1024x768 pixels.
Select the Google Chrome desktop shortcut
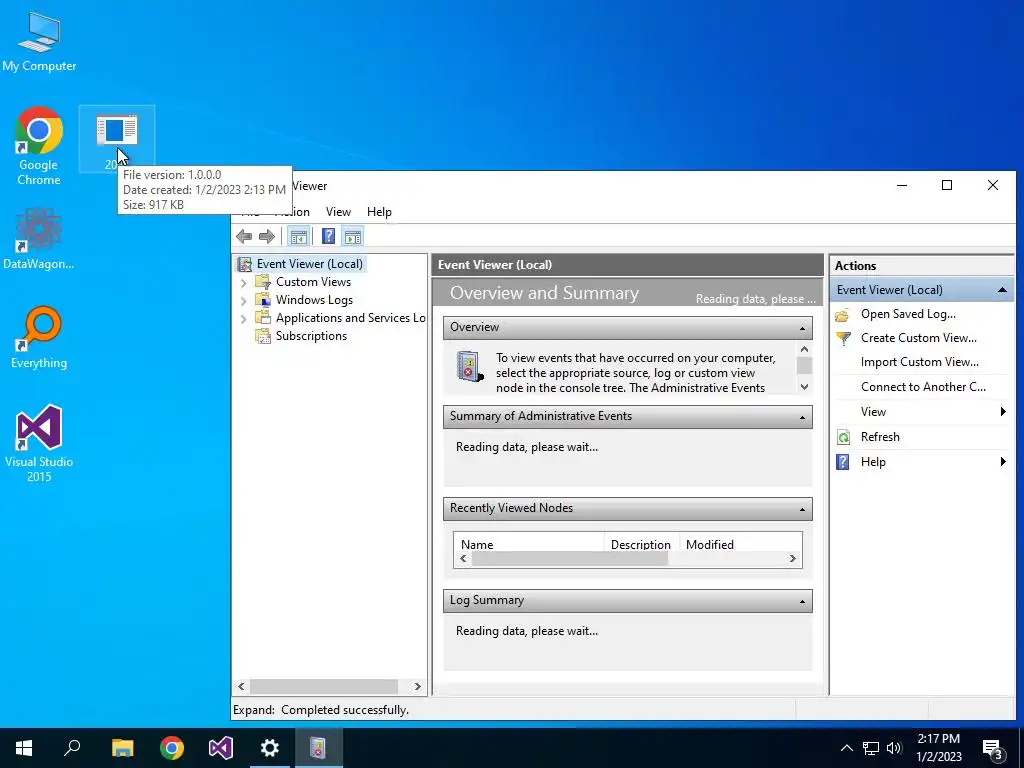pos(39,146)
